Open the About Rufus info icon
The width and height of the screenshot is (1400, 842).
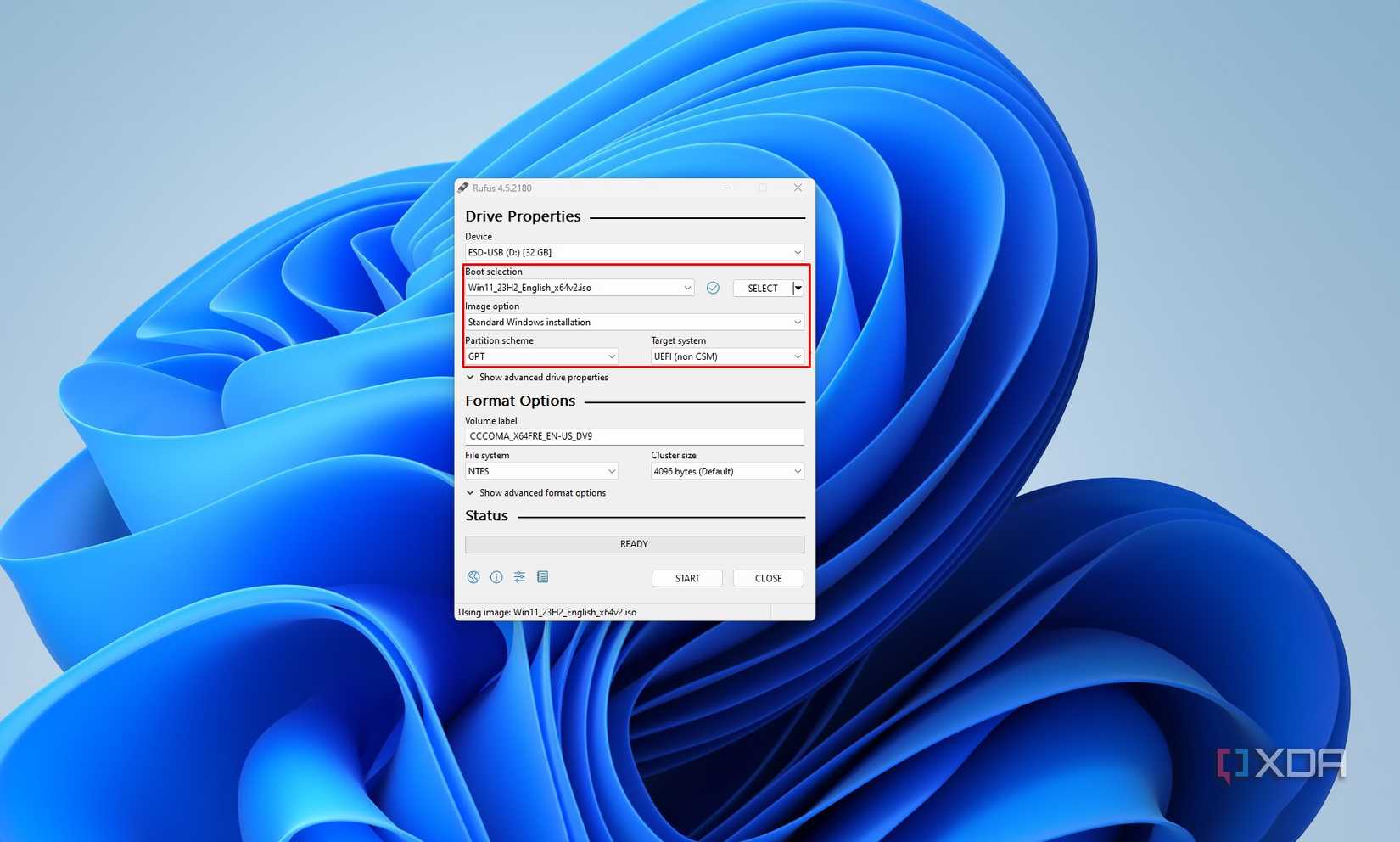tap(496, 577)
